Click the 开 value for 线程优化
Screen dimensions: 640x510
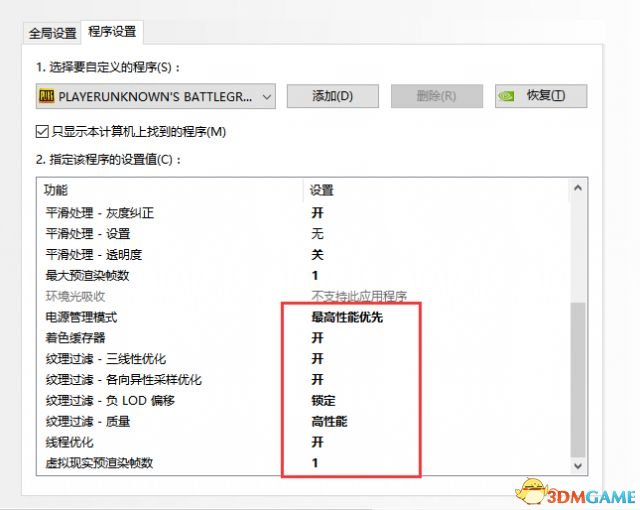coord(318,442)
